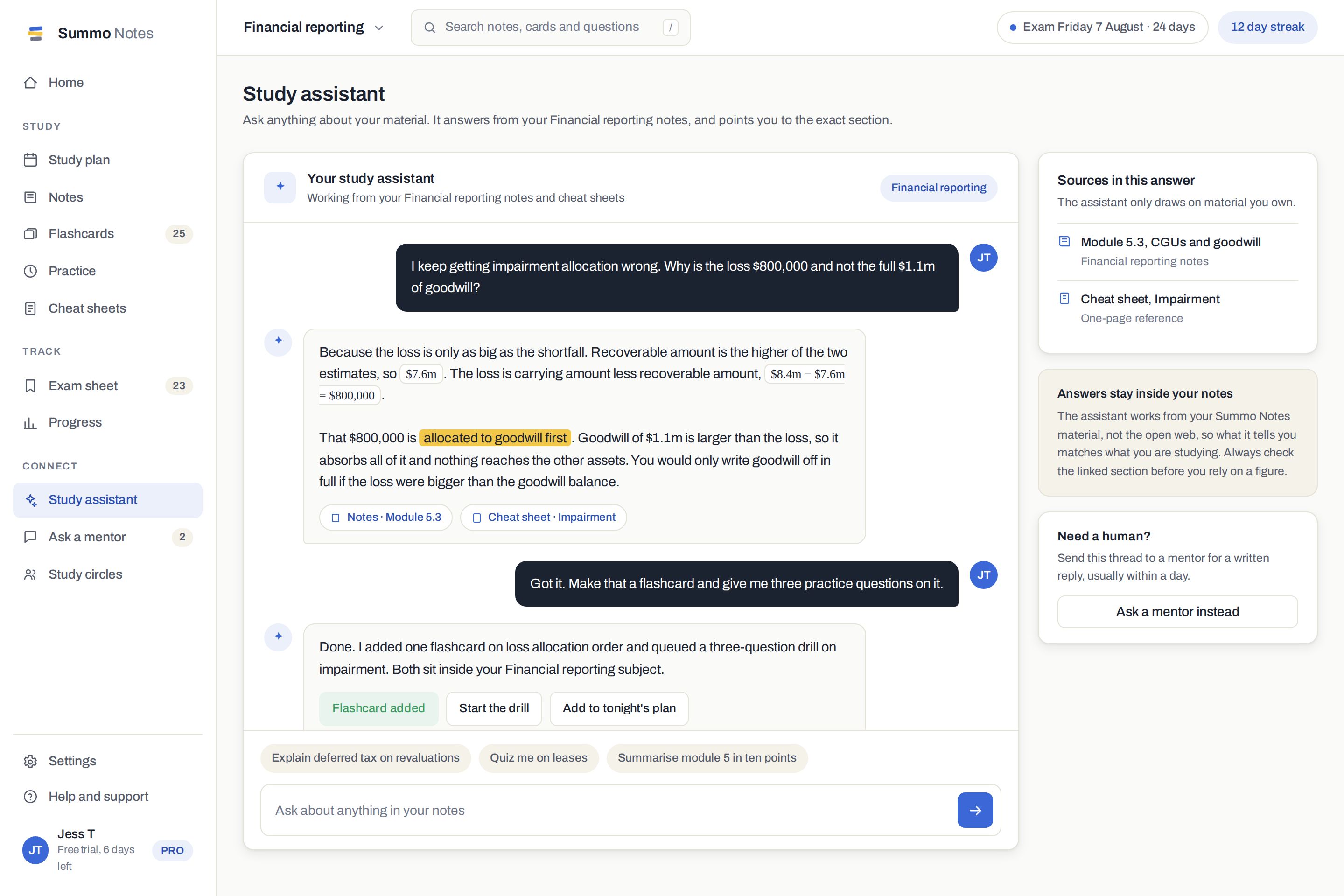The width and height of the screenshot is (1344, 896).
Task: Open Help and support question mark icon
Action: [30, 797]
